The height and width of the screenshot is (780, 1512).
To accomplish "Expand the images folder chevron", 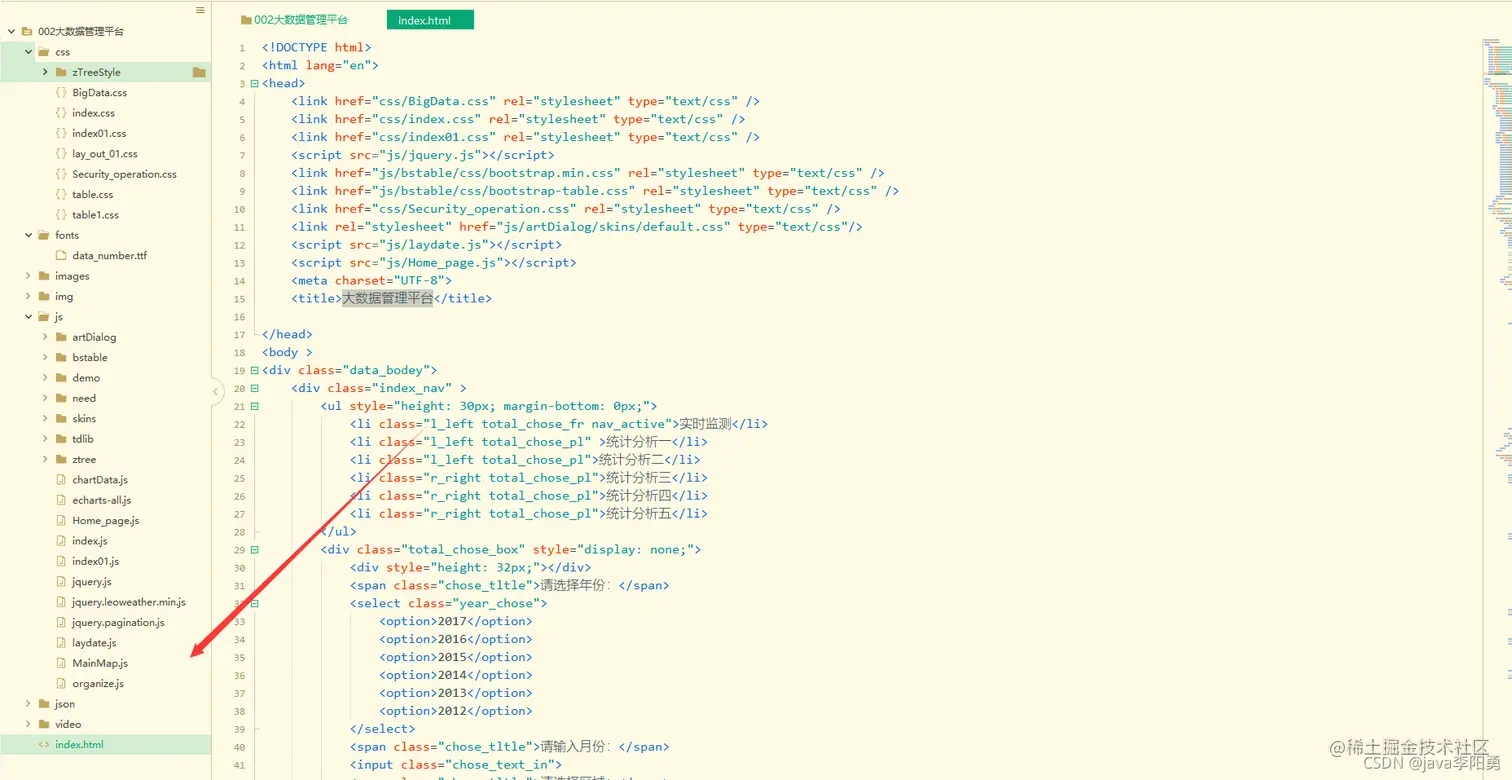I will [28, 276].
